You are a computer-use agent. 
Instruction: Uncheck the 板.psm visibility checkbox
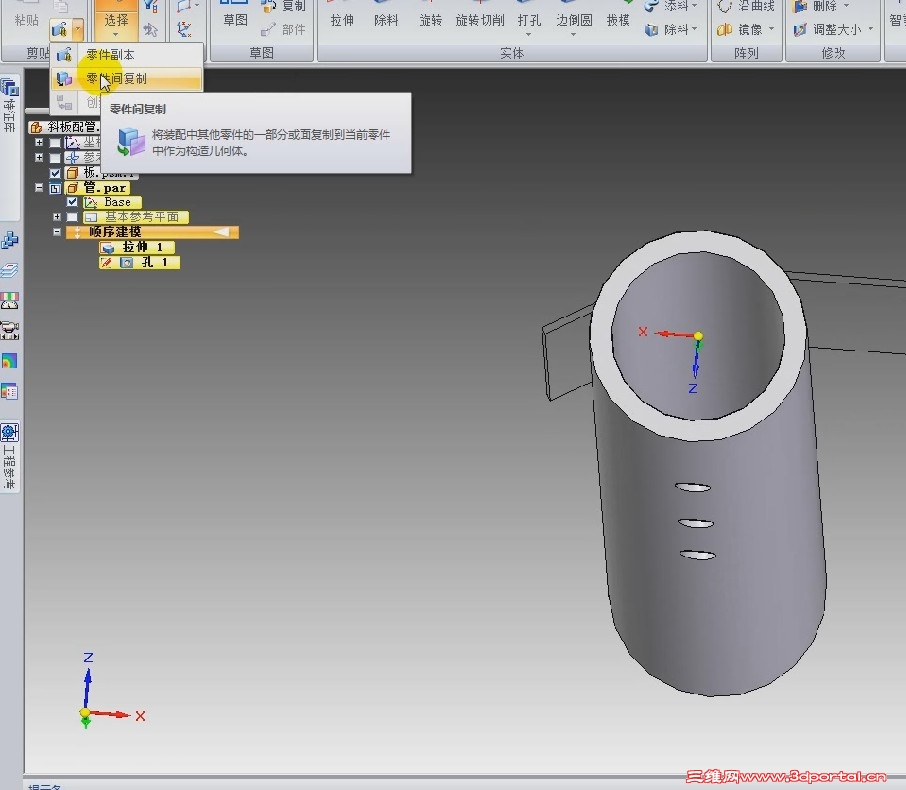(55, 173)
